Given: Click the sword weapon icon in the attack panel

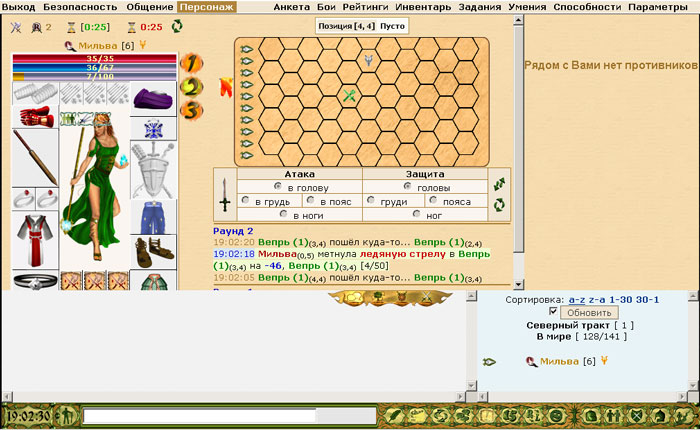Looking at the screenshot, I should 225,195.
